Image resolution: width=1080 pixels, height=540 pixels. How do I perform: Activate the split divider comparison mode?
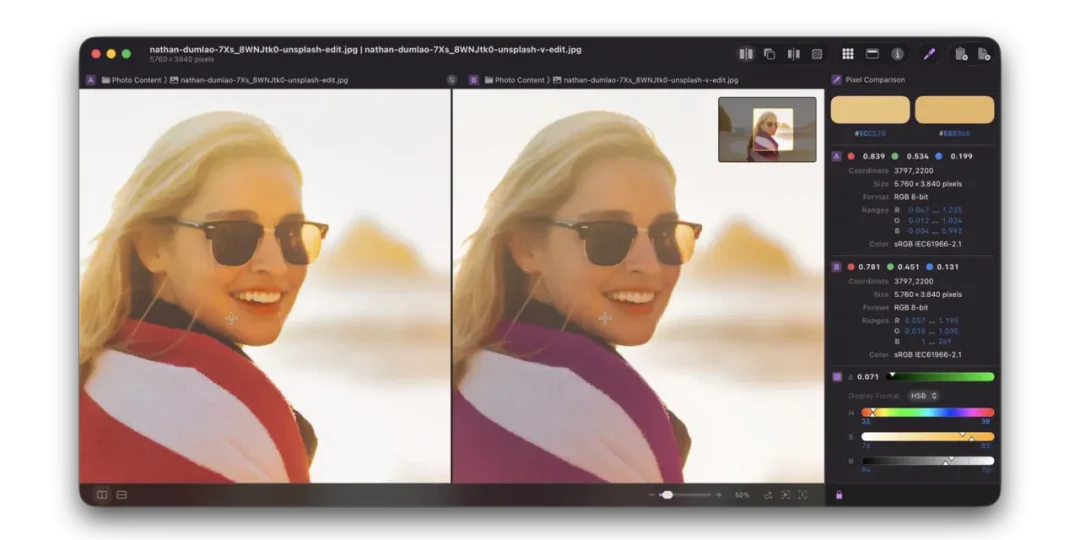tap(793, 54)
